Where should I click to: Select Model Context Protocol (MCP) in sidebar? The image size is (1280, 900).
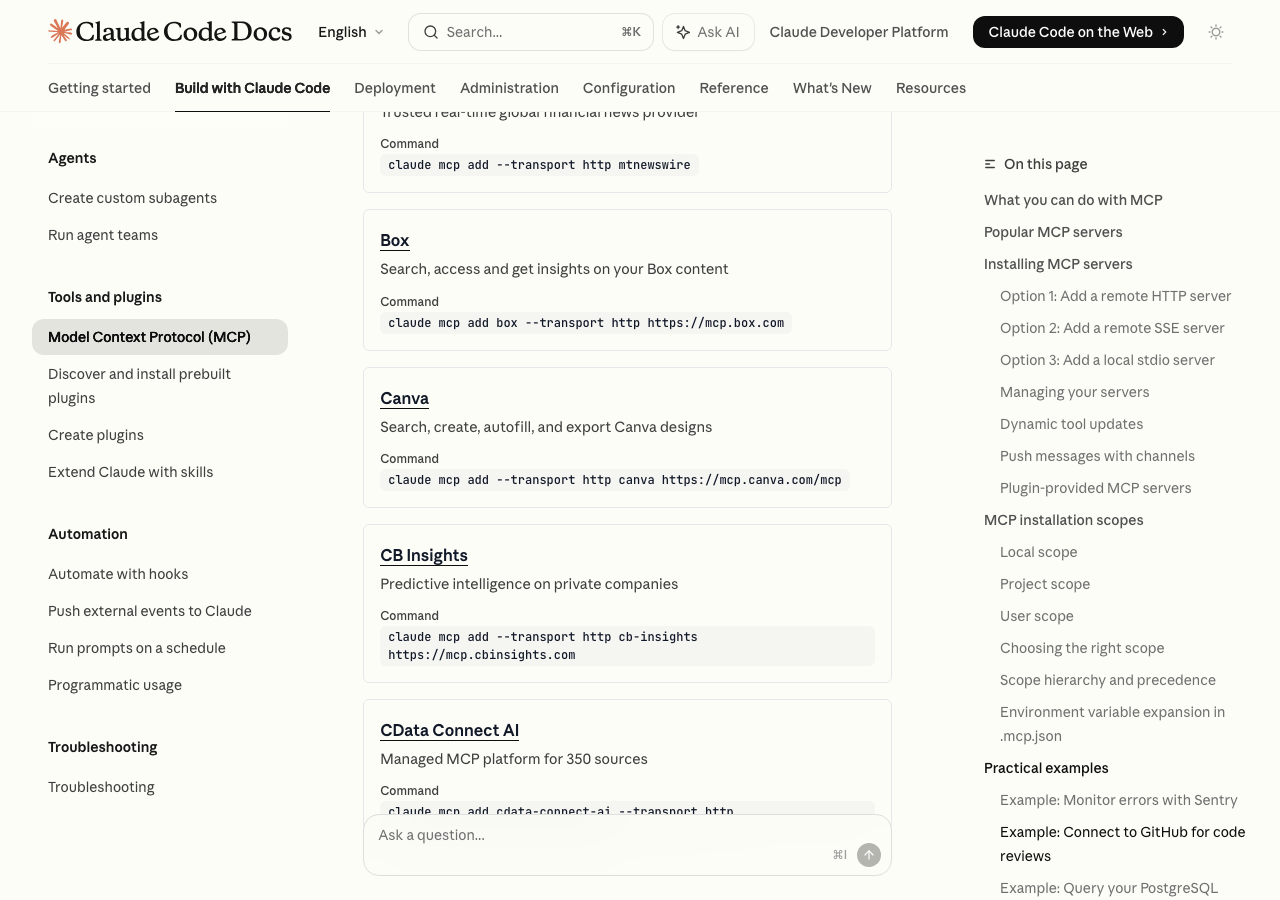click(149, 337)
